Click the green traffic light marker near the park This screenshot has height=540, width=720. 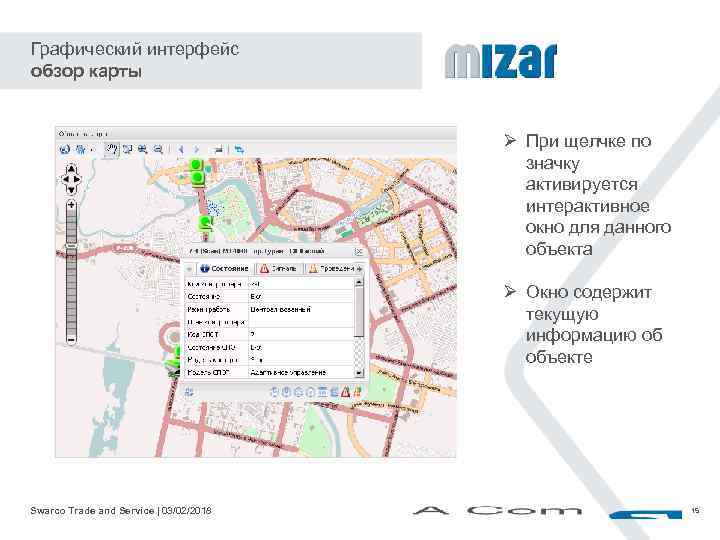point(206,225)
